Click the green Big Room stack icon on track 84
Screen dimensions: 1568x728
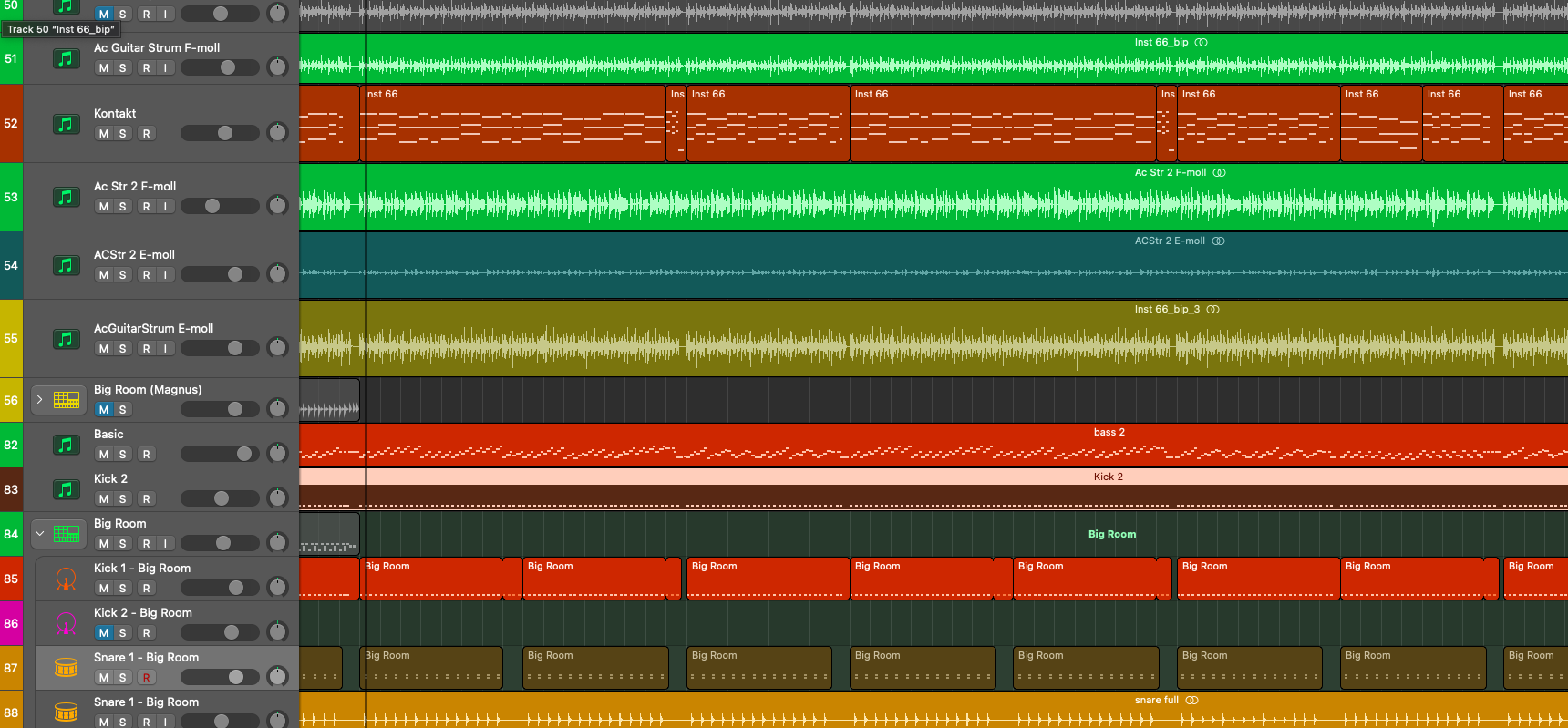[67, 534]
